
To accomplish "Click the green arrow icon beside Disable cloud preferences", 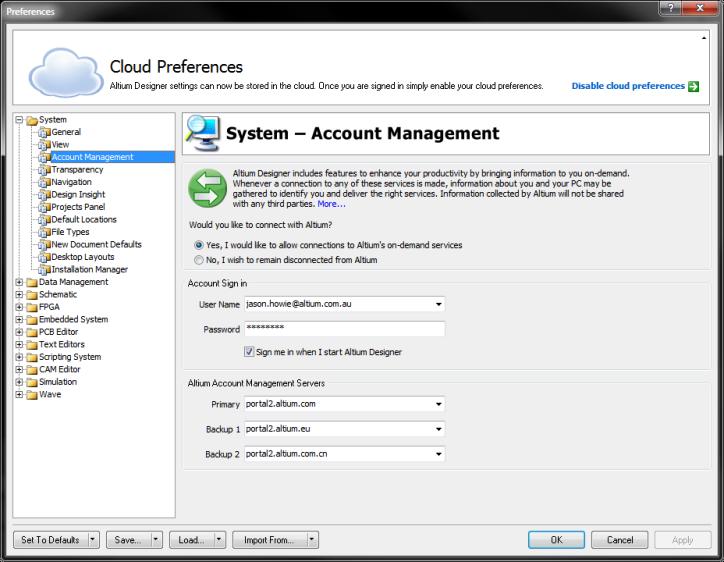I will [x=693, y=86].
